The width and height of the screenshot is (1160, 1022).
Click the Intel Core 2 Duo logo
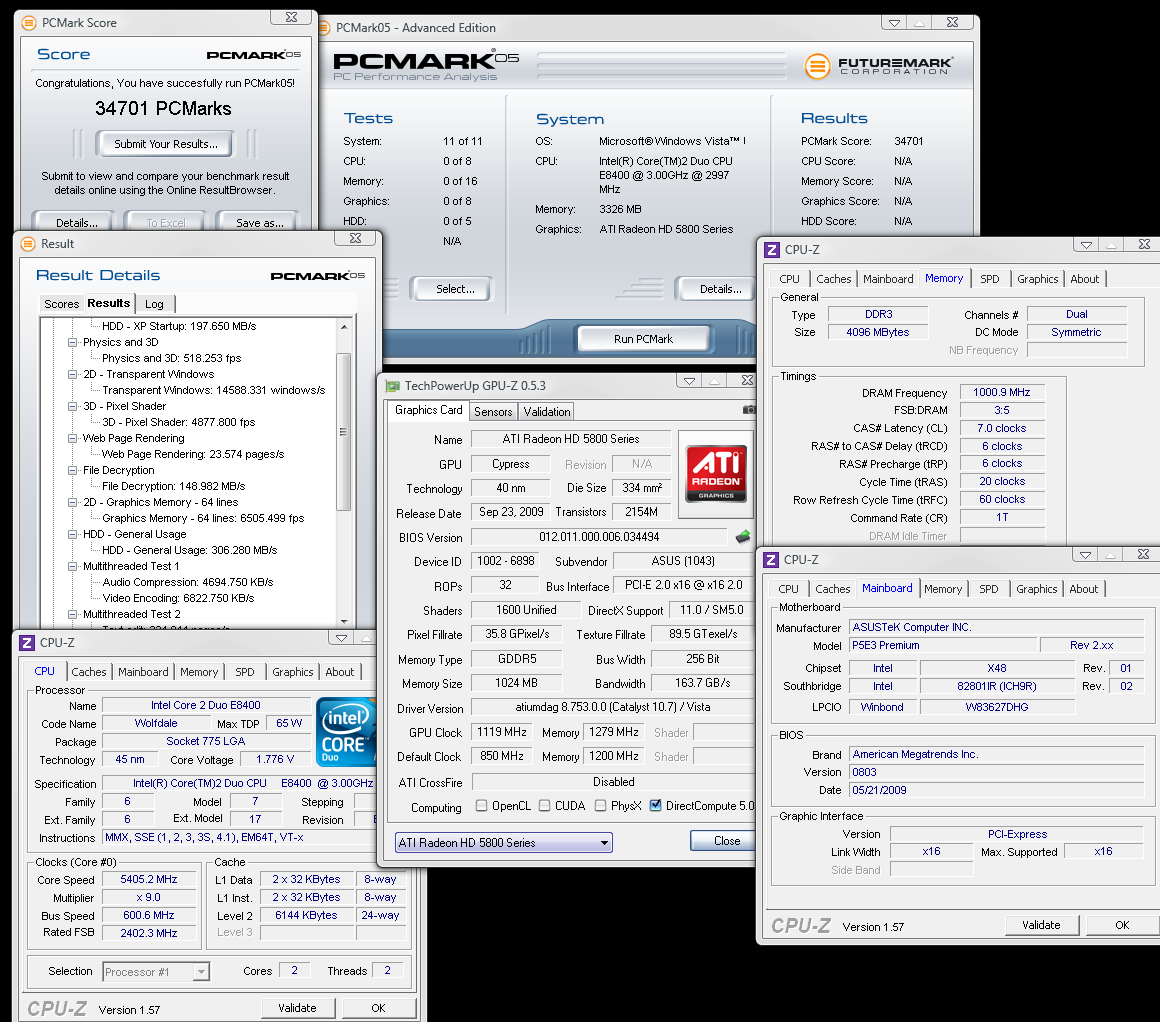click(345, 733)
